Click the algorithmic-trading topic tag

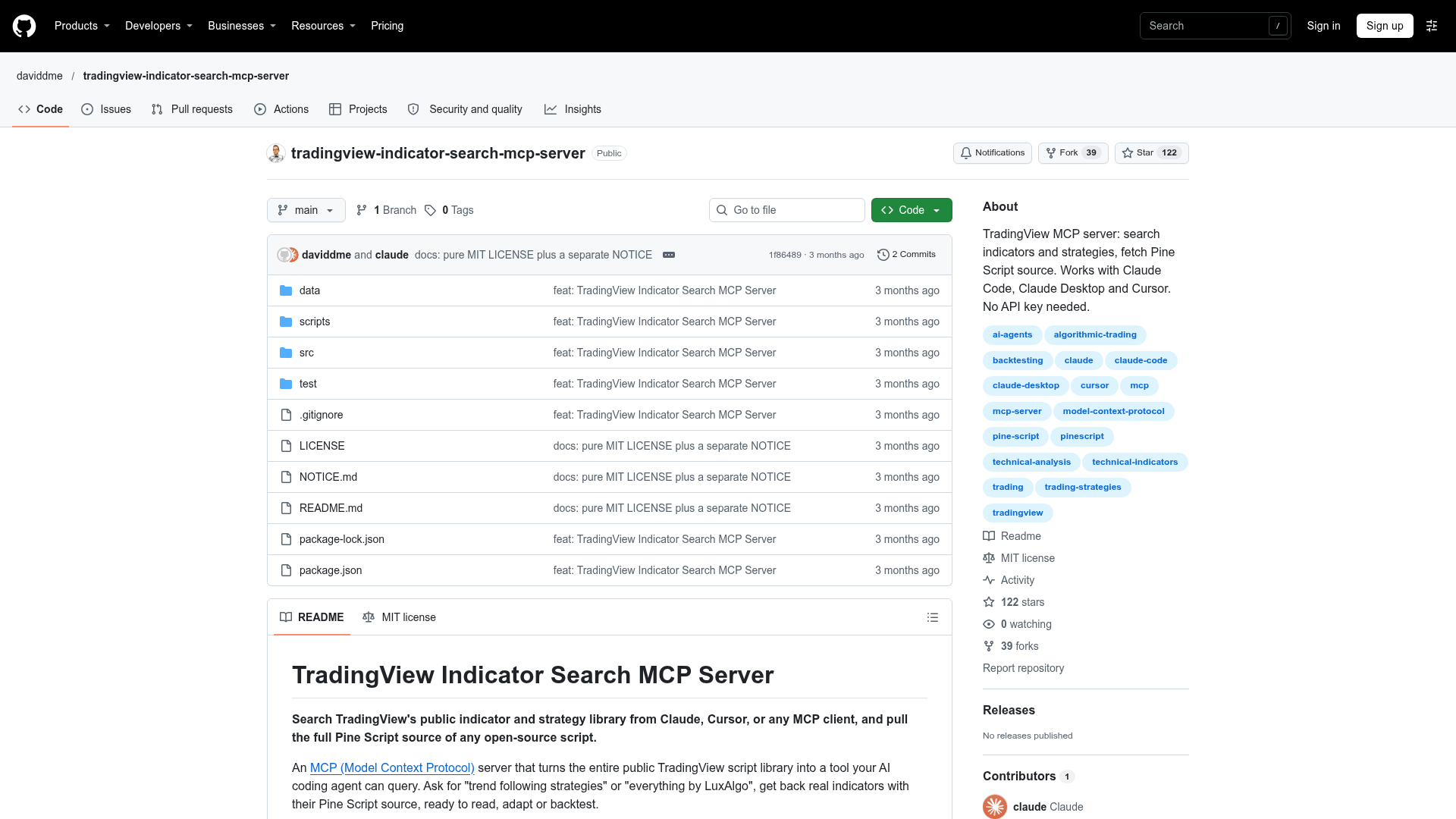click(x=1095, y=334)
